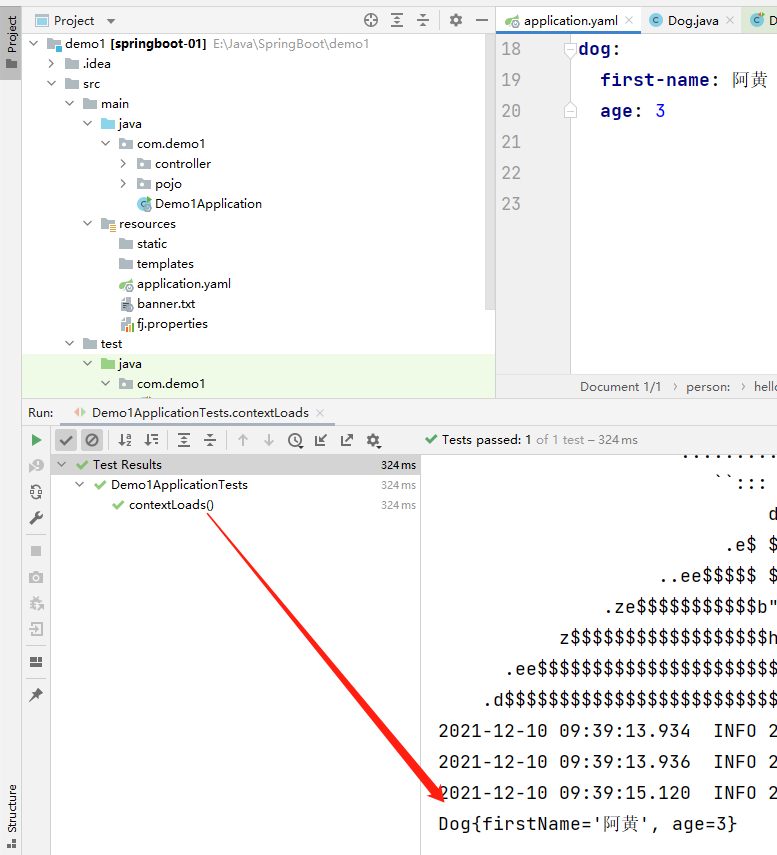Click the stop square button
Screen dimensions: 777x855
click(36, 551)
